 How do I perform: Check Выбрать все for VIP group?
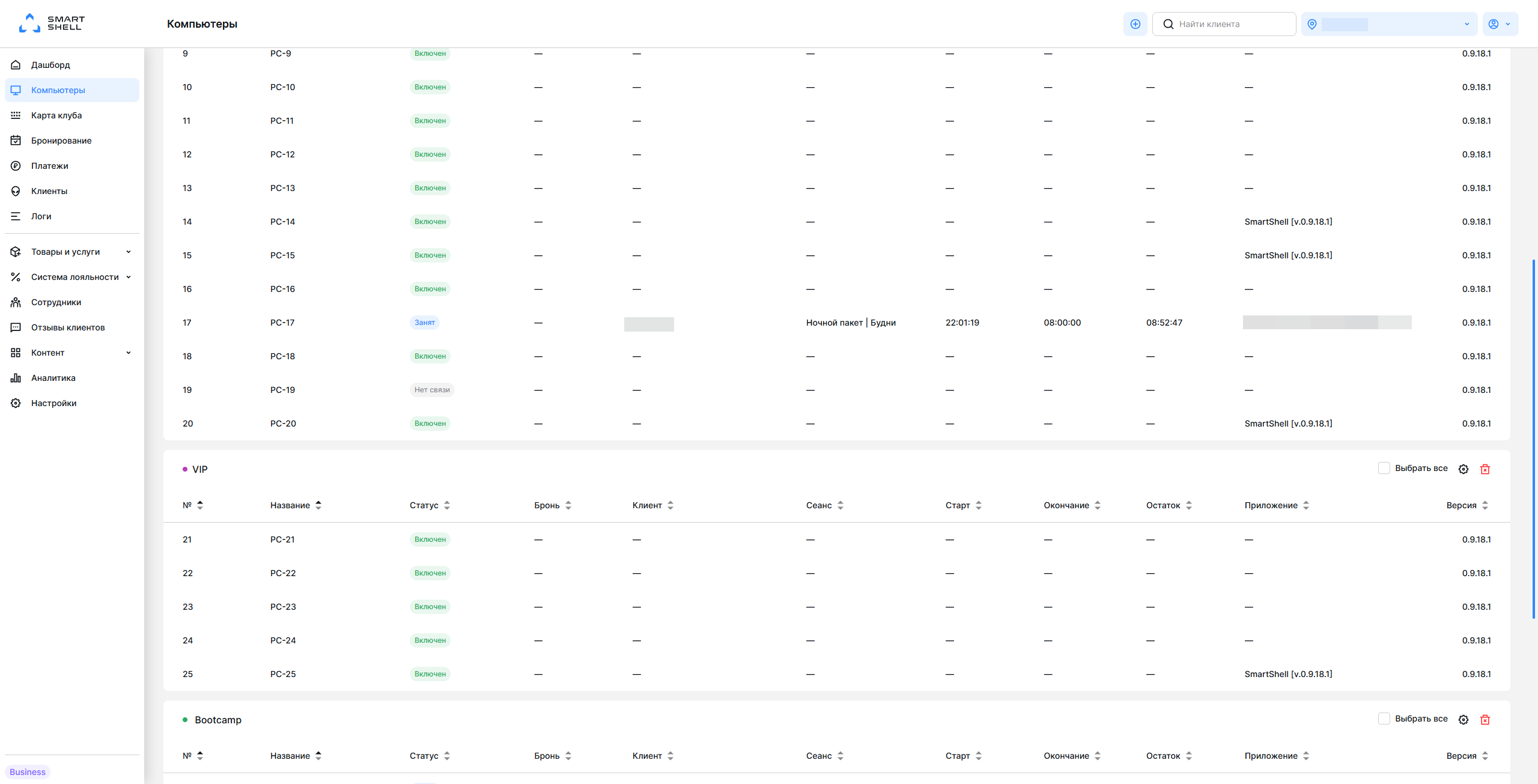click(1384, 468)
